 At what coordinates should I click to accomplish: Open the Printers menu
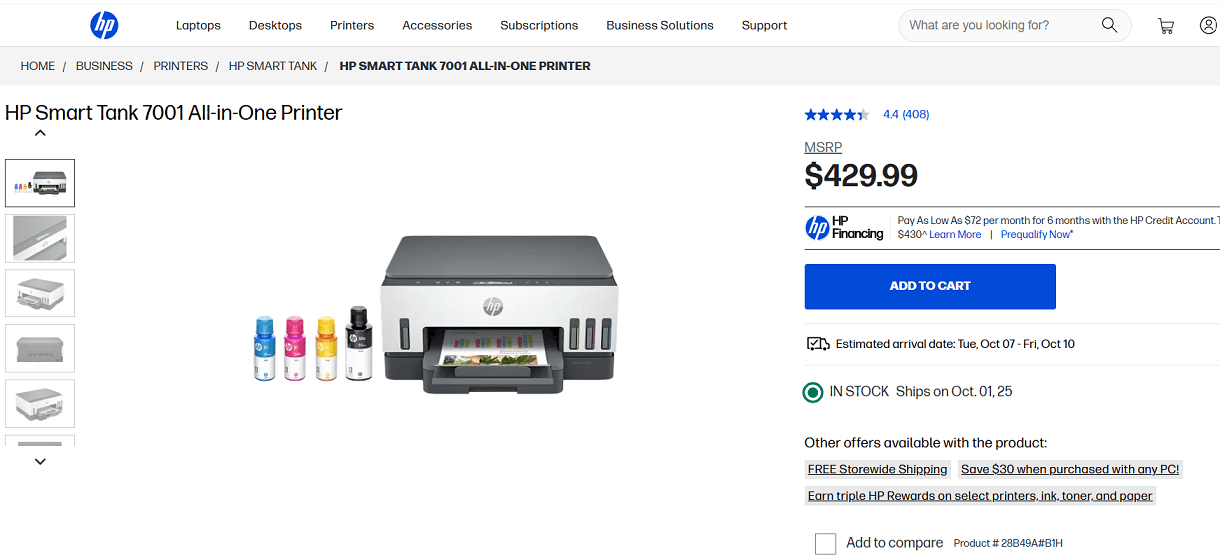(x=352, y=25)
